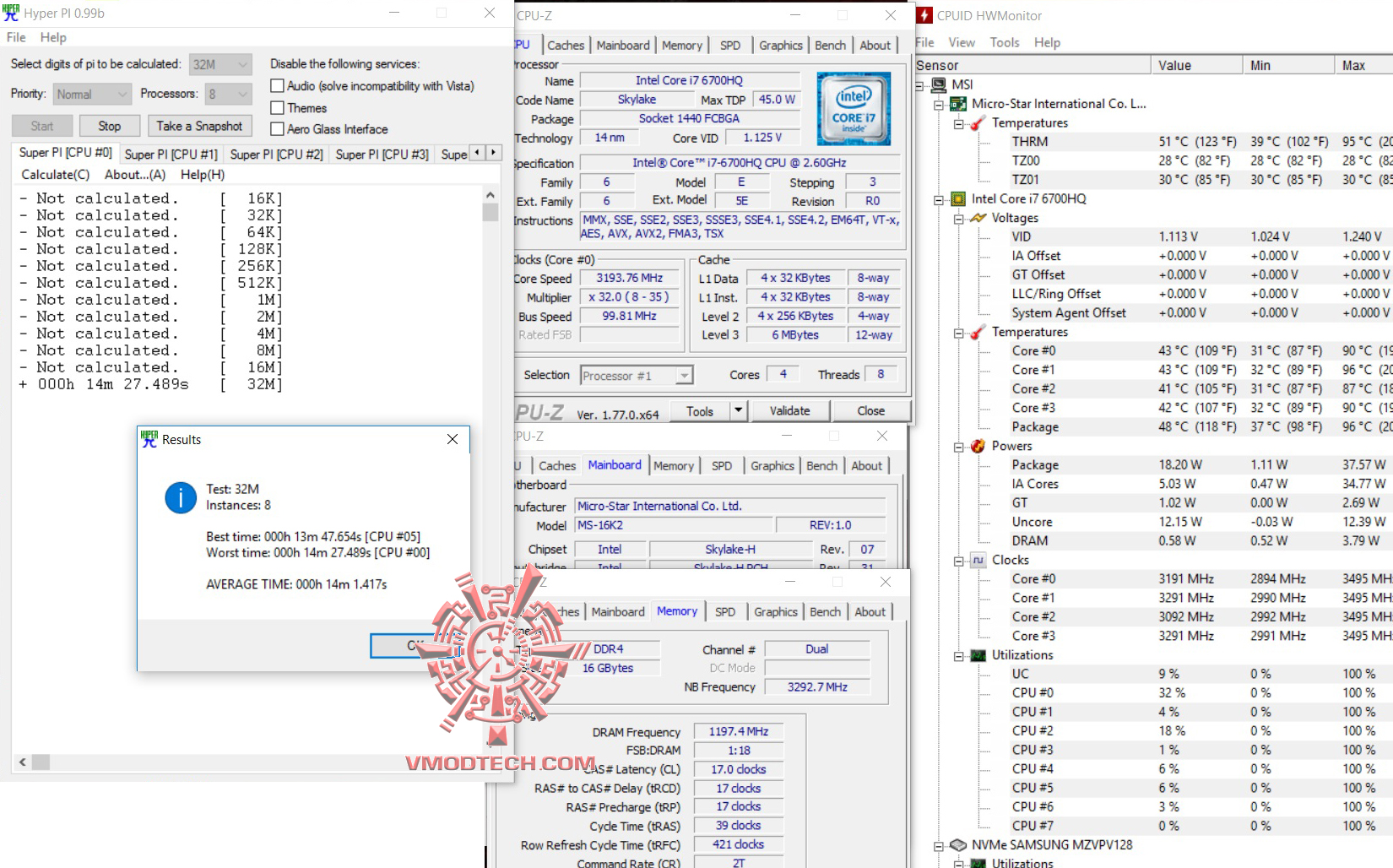Click the Hyper PI horizontal scroll-left arrow

[x=23, y=762]
